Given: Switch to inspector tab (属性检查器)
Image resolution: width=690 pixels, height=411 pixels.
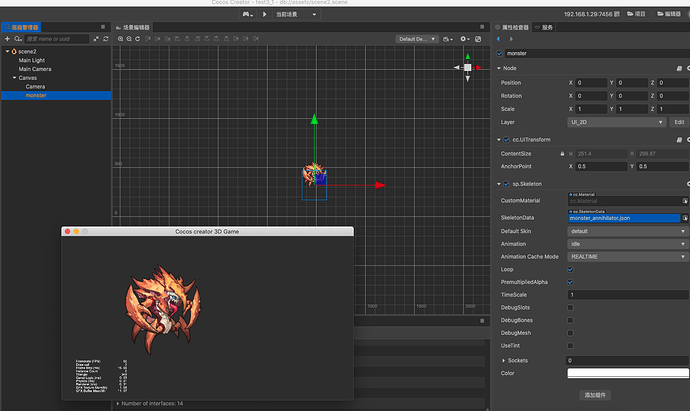Looking at the screenshot, I should (512, 27).
